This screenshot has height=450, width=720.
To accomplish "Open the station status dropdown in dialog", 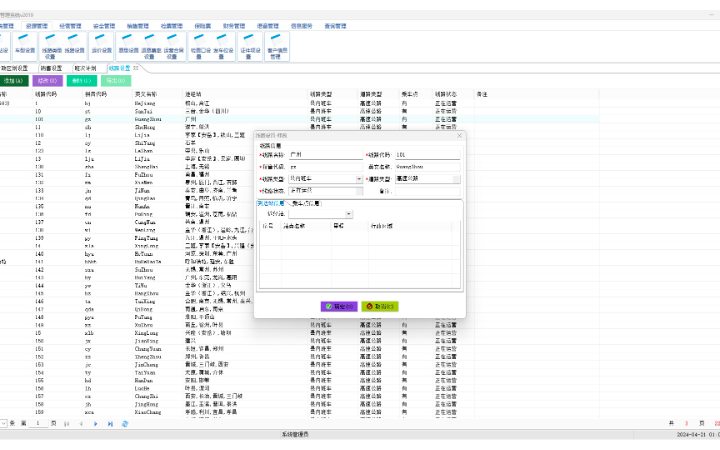I will coord(359,191).
